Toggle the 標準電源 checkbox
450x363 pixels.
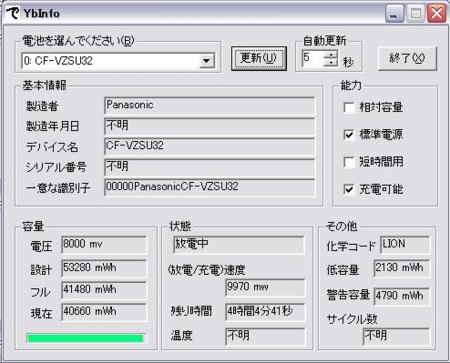[349, 135]
